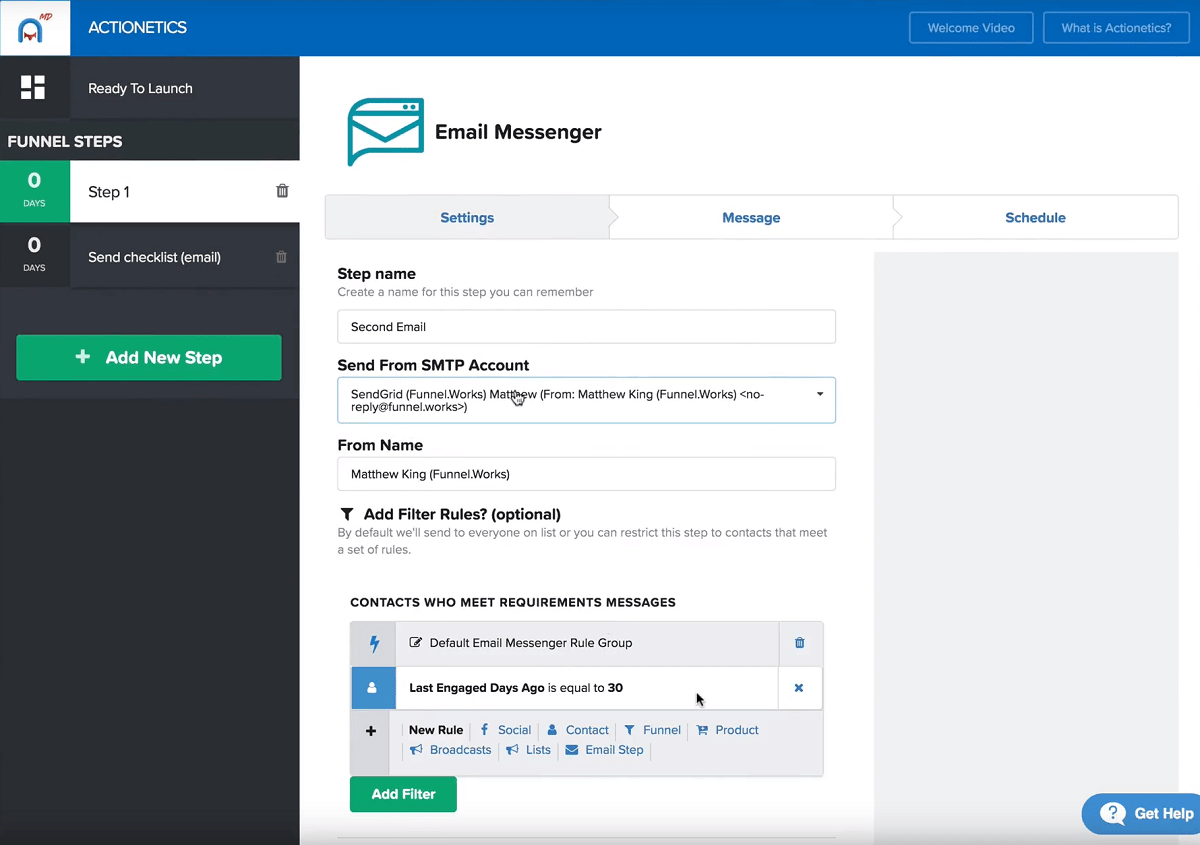The height and width of the screenshot is (845, 1200).
Task: Open the dashboard grid icon
Action: [x=33, y=88]
